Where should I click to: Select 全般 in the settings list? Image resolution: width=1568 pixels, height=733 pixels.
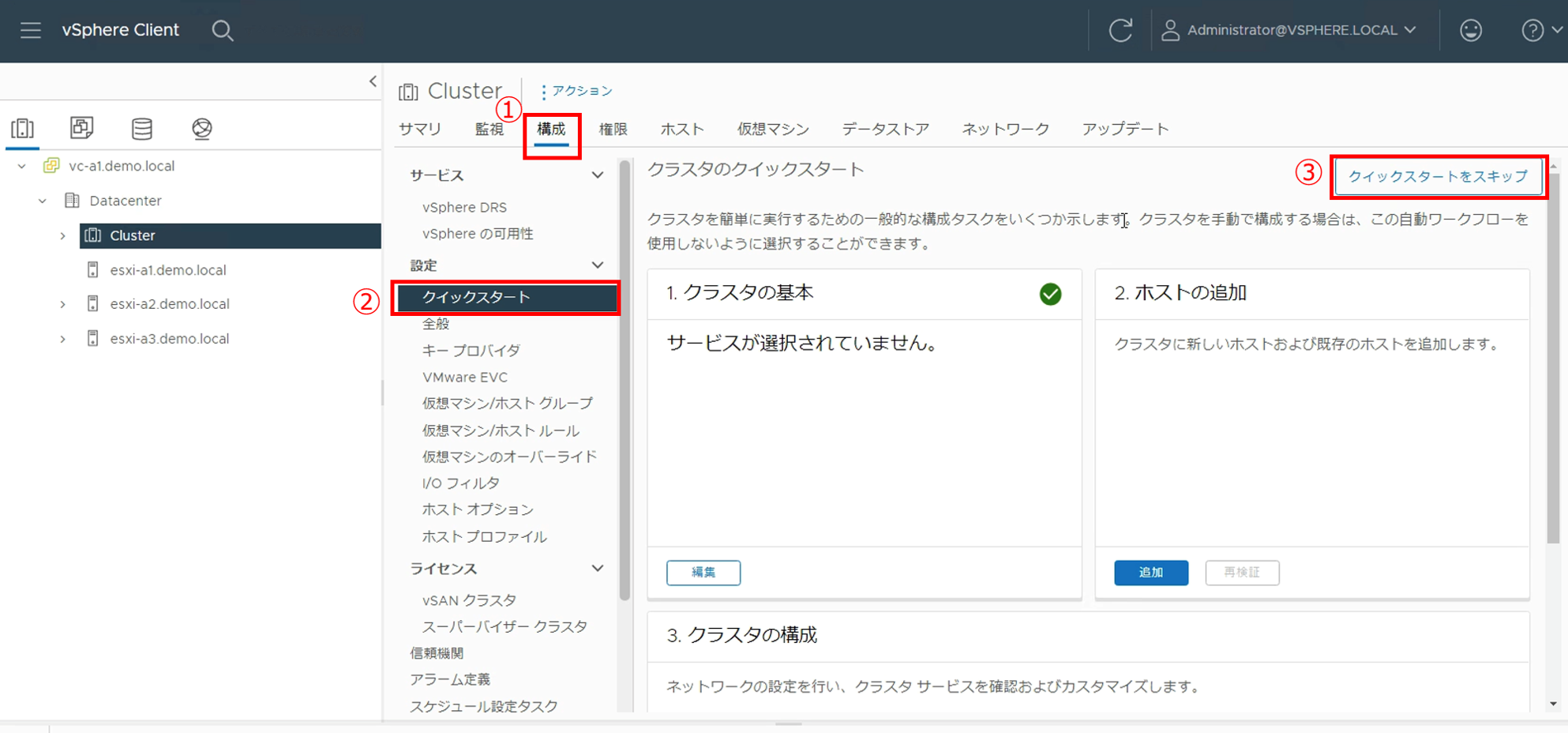pos(436,324)
